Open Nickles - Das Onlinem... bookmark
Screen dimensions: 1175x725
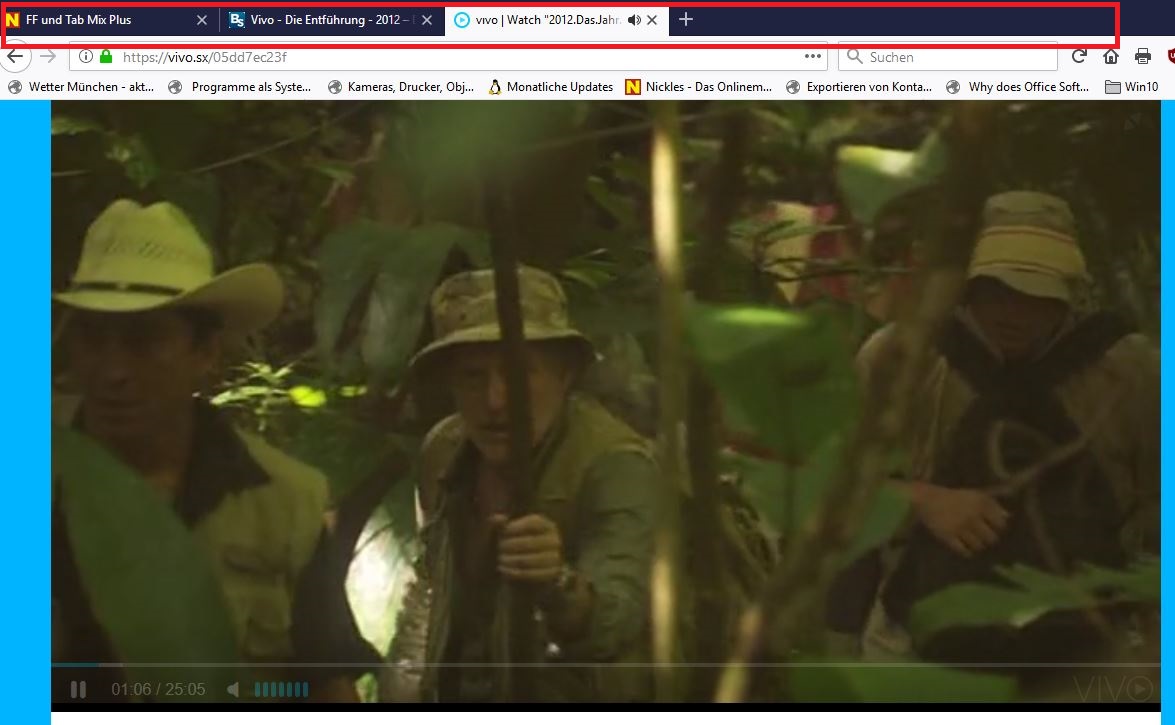pos(699,87)
